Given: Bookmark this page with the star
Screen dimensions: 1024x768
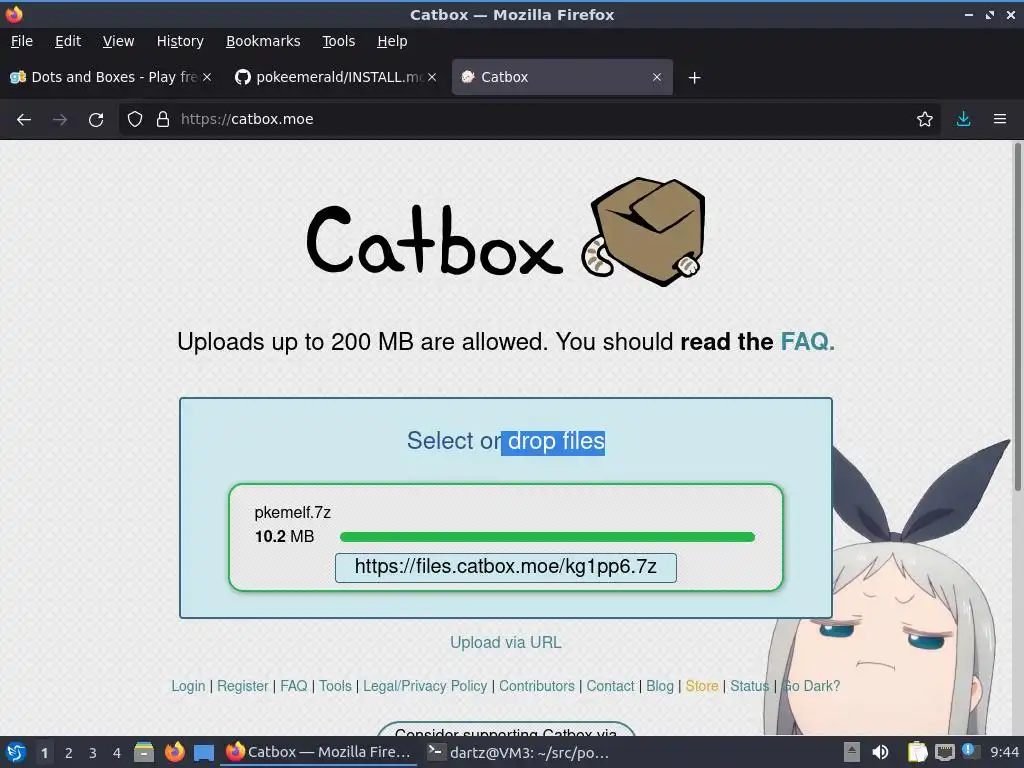Looking at the screenshot, I should 925,119.
